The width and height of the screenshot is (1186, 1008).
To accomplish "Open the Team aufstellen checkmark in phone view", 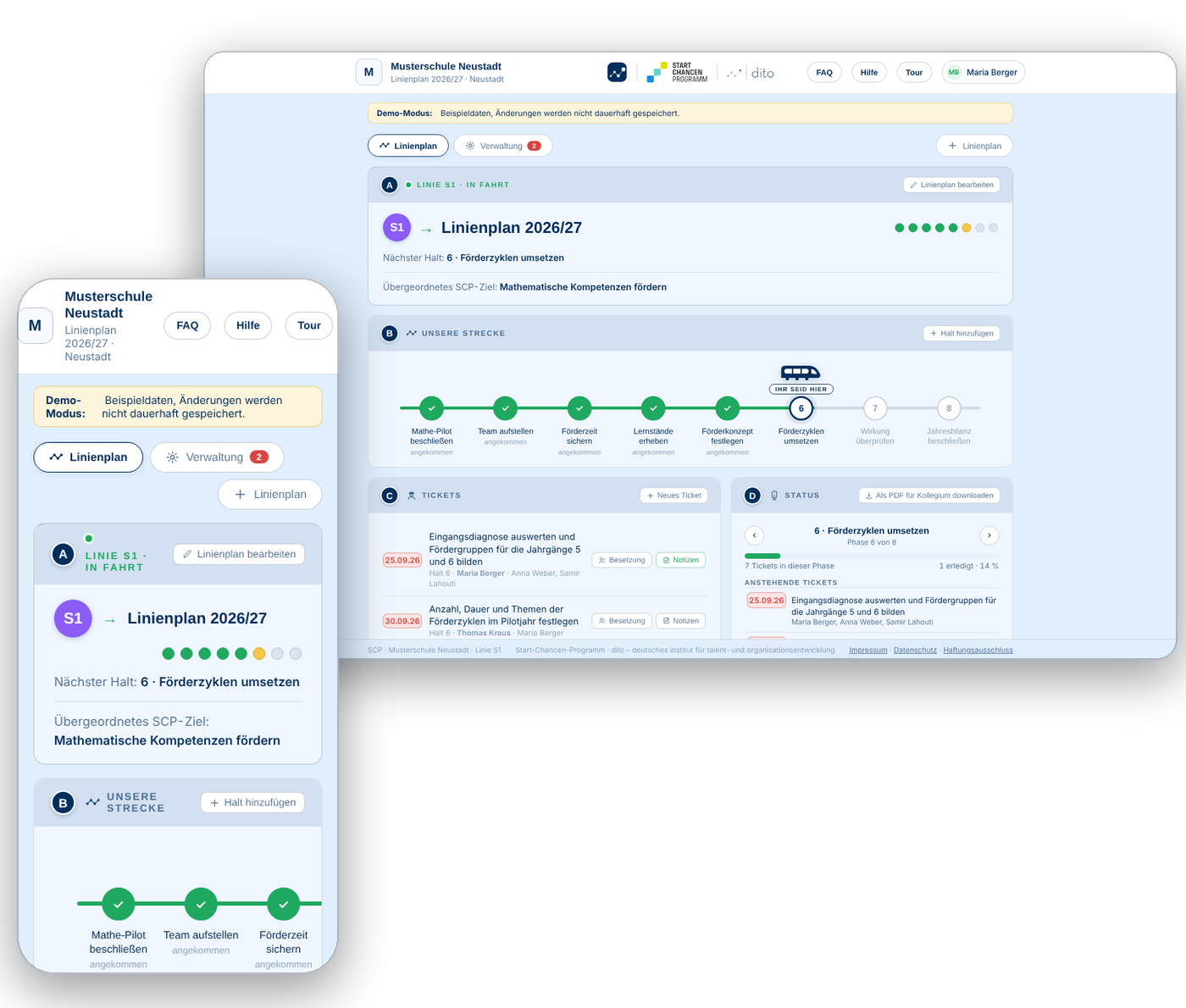I will 201,904.
